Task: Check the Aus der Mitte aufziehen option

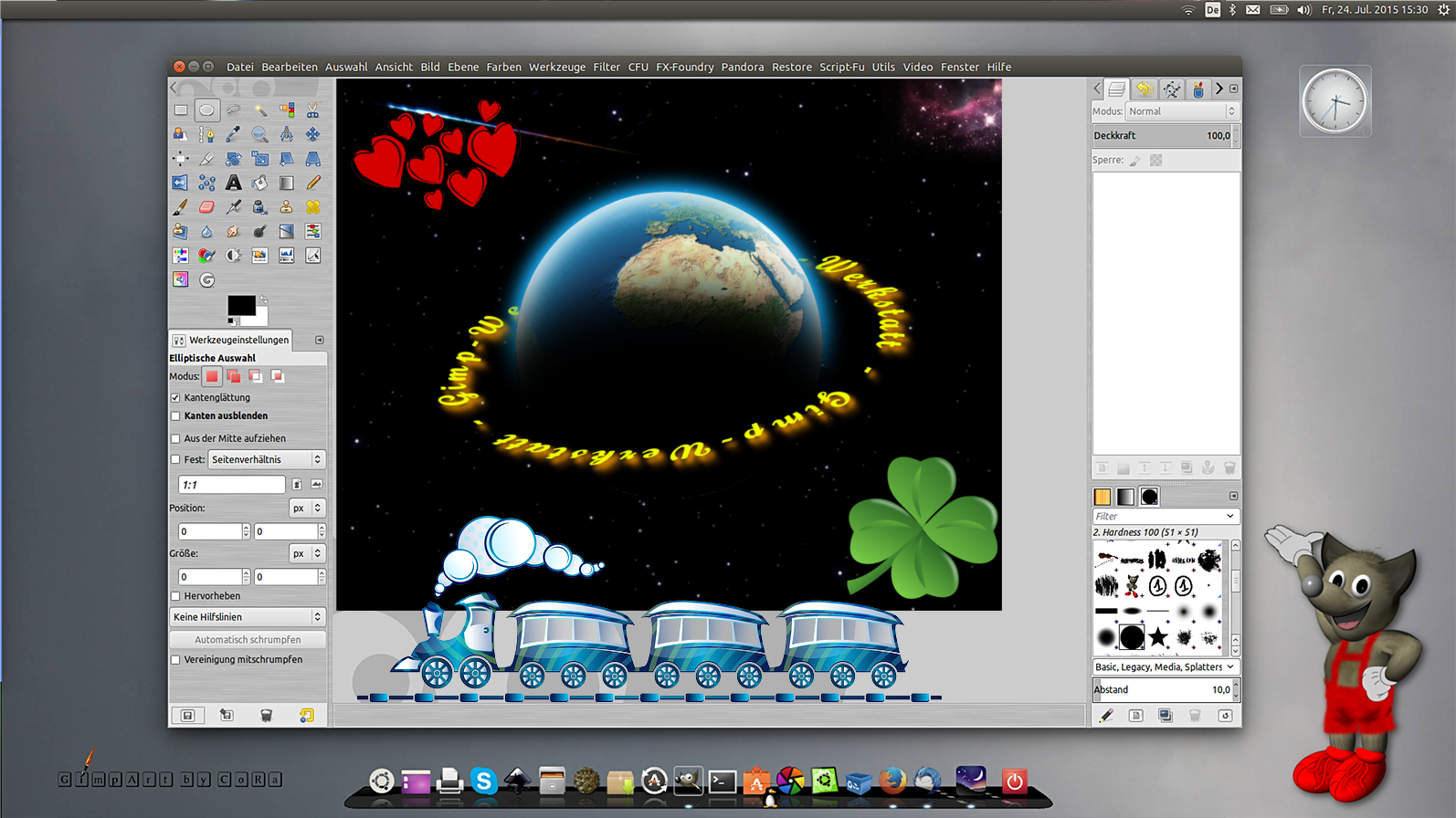Action: tap(175, 439)
